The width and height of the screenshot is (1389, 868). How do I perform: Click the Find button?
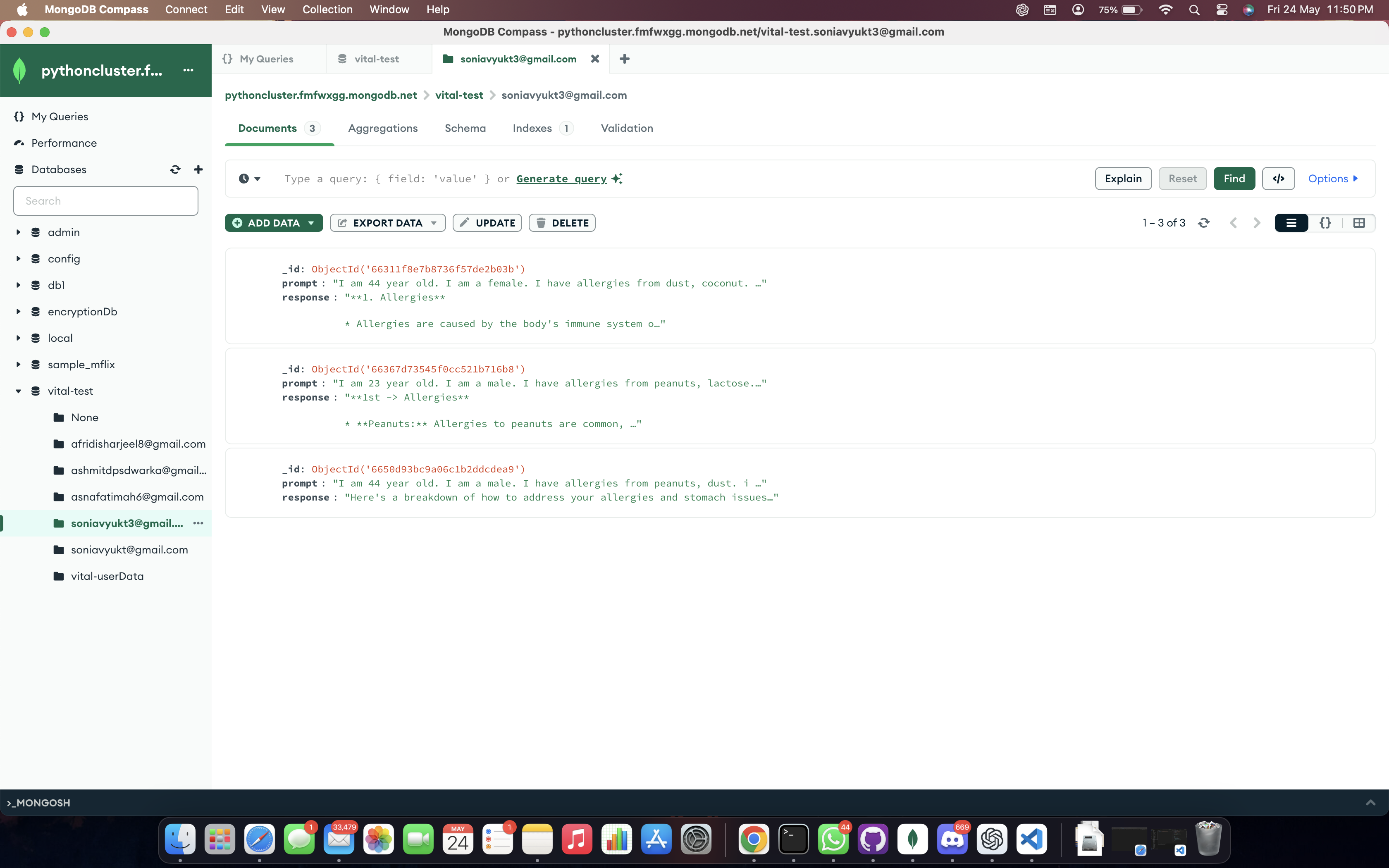1234,179
